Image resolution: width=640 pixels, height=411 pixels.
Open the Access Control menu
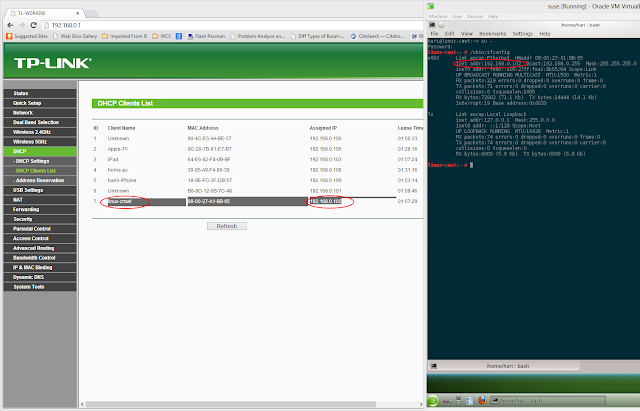[x=40, y=238]
